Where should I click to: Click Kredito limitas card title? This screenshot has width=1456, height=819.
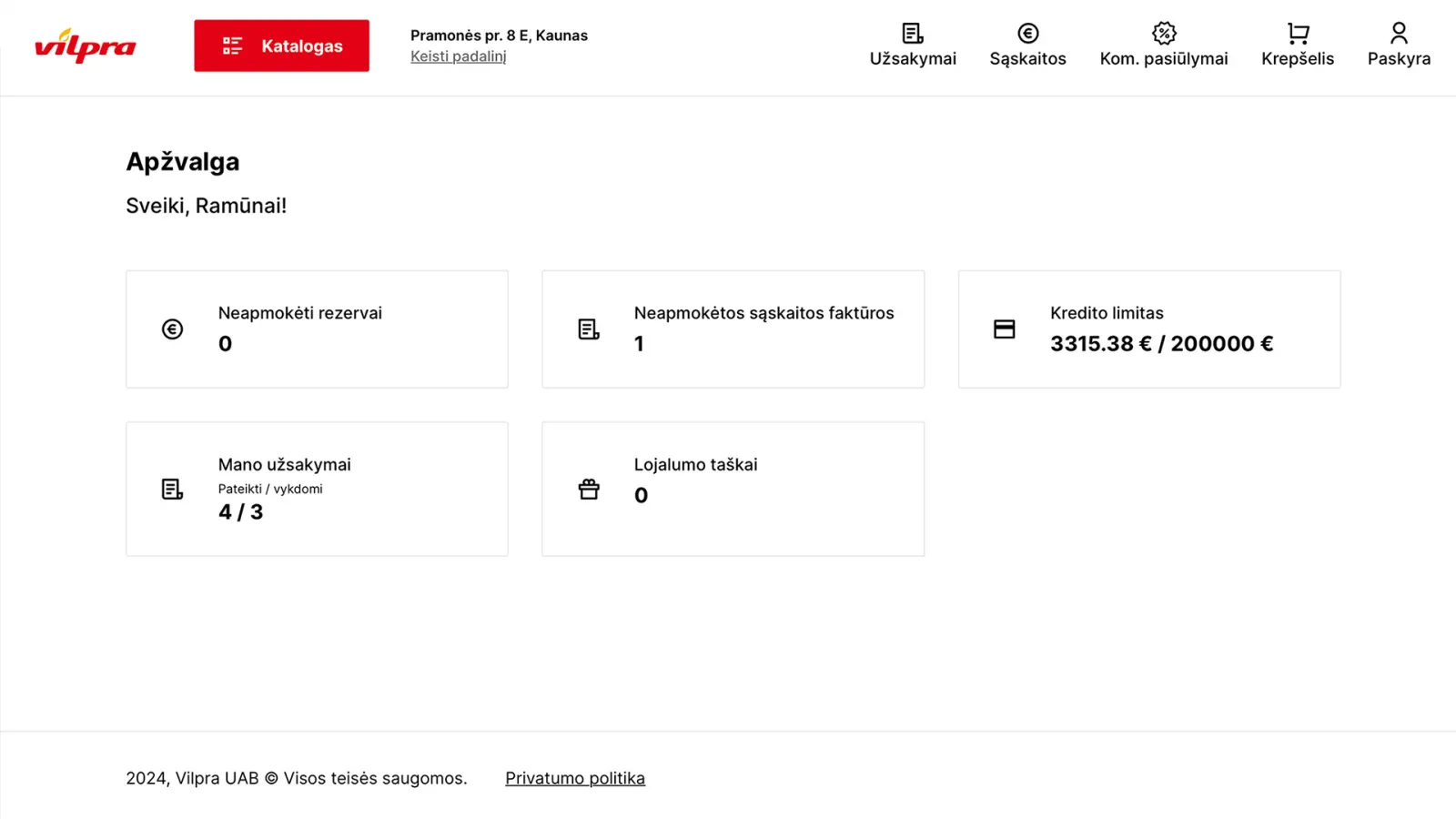pos(1107,313)
